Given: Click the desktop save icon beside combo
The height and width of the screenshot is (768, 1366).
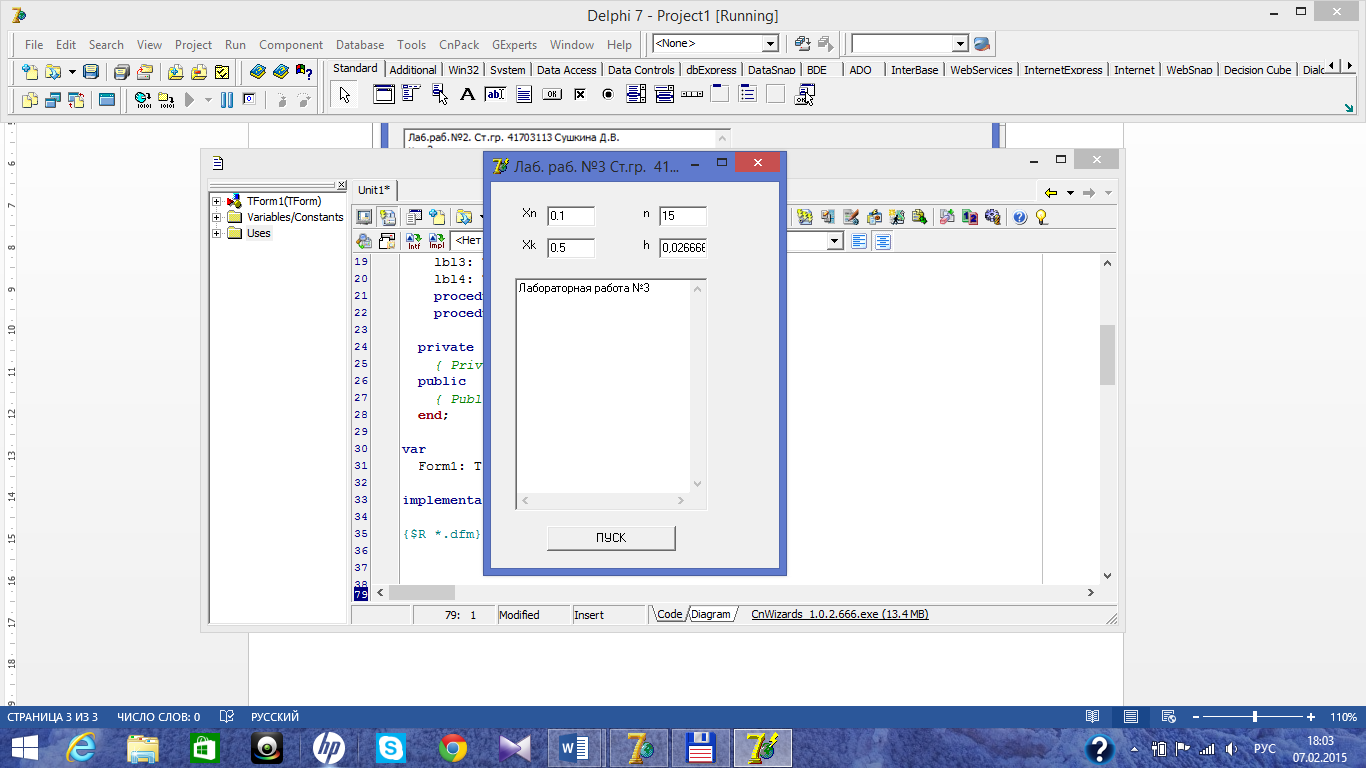Looking at the screenshot, I should (x=802, y=44).
